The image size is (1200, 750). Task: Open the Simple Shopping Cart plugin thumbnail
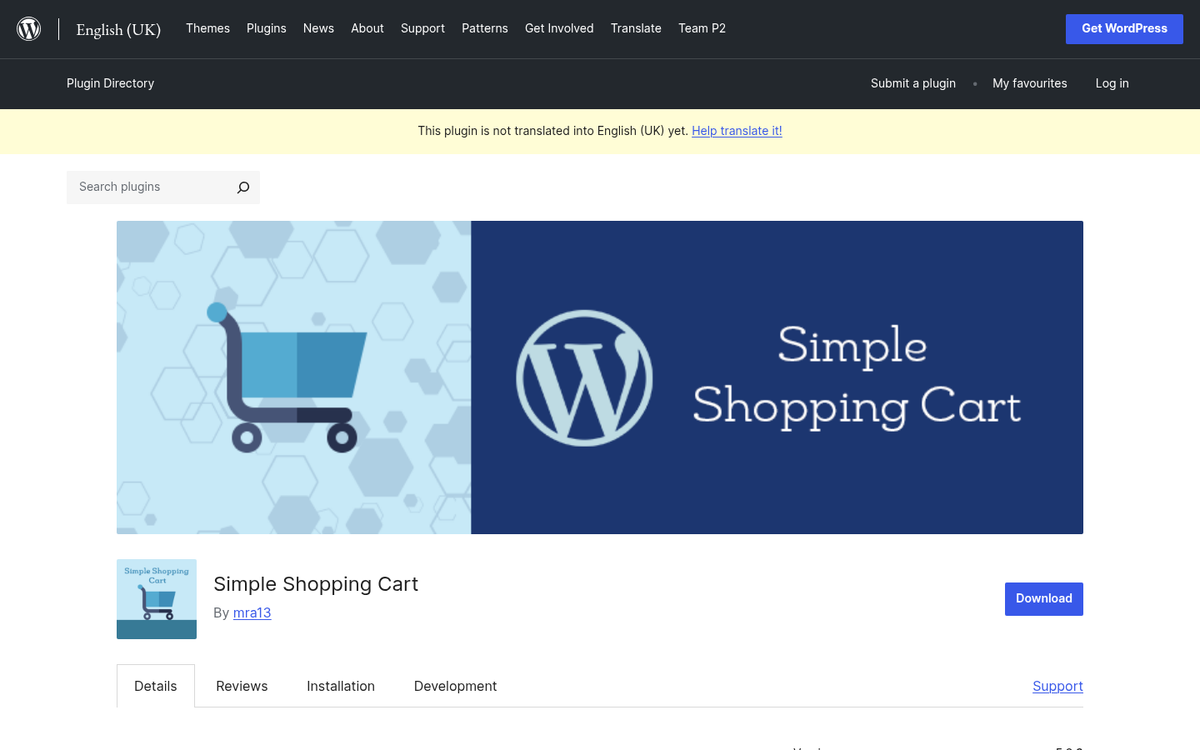click(156, 599)
